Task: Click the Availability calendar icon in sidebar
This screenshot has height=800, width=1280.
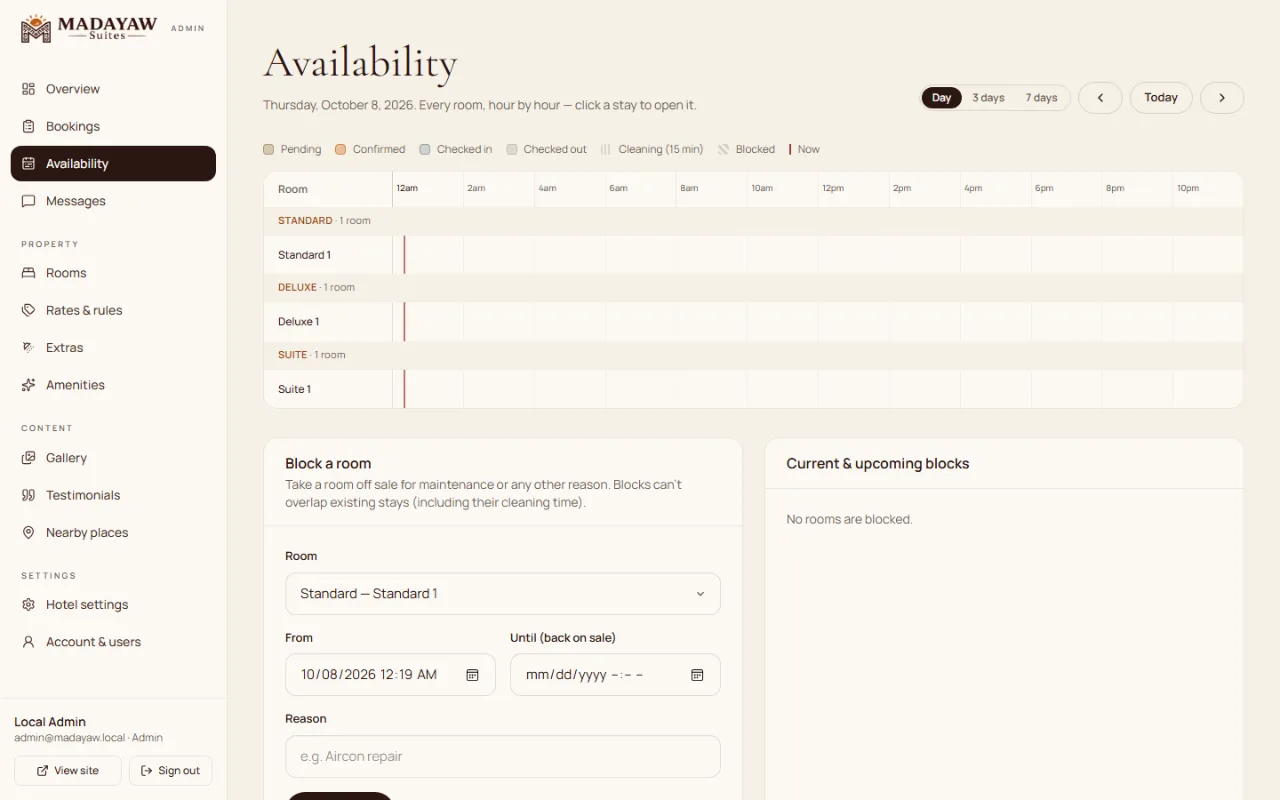Action: [x=29, y=164]
